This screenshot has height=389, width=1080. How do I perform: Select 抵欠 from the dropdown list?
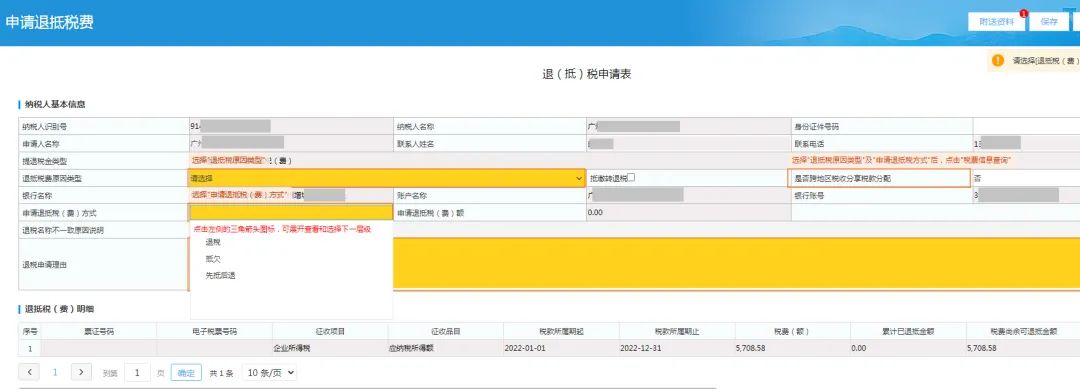(x=213, y=259)
